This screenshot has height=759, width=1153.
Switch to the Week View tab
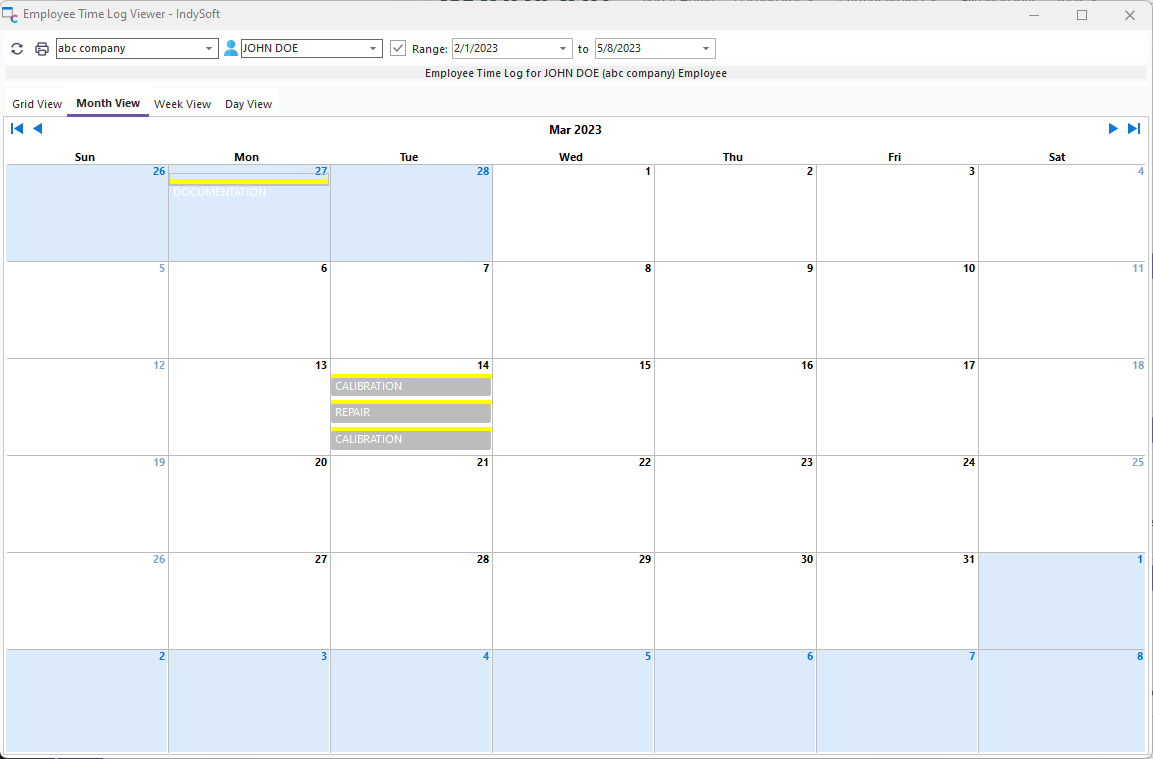[x=182, y=104]
